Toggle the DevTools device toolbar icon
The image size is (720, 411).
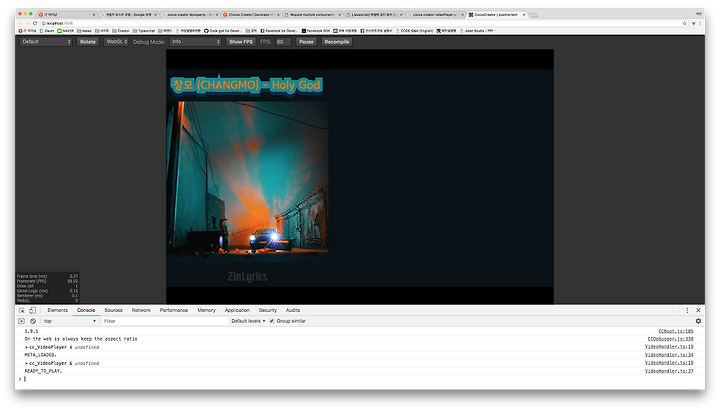(x=33, y=310)
